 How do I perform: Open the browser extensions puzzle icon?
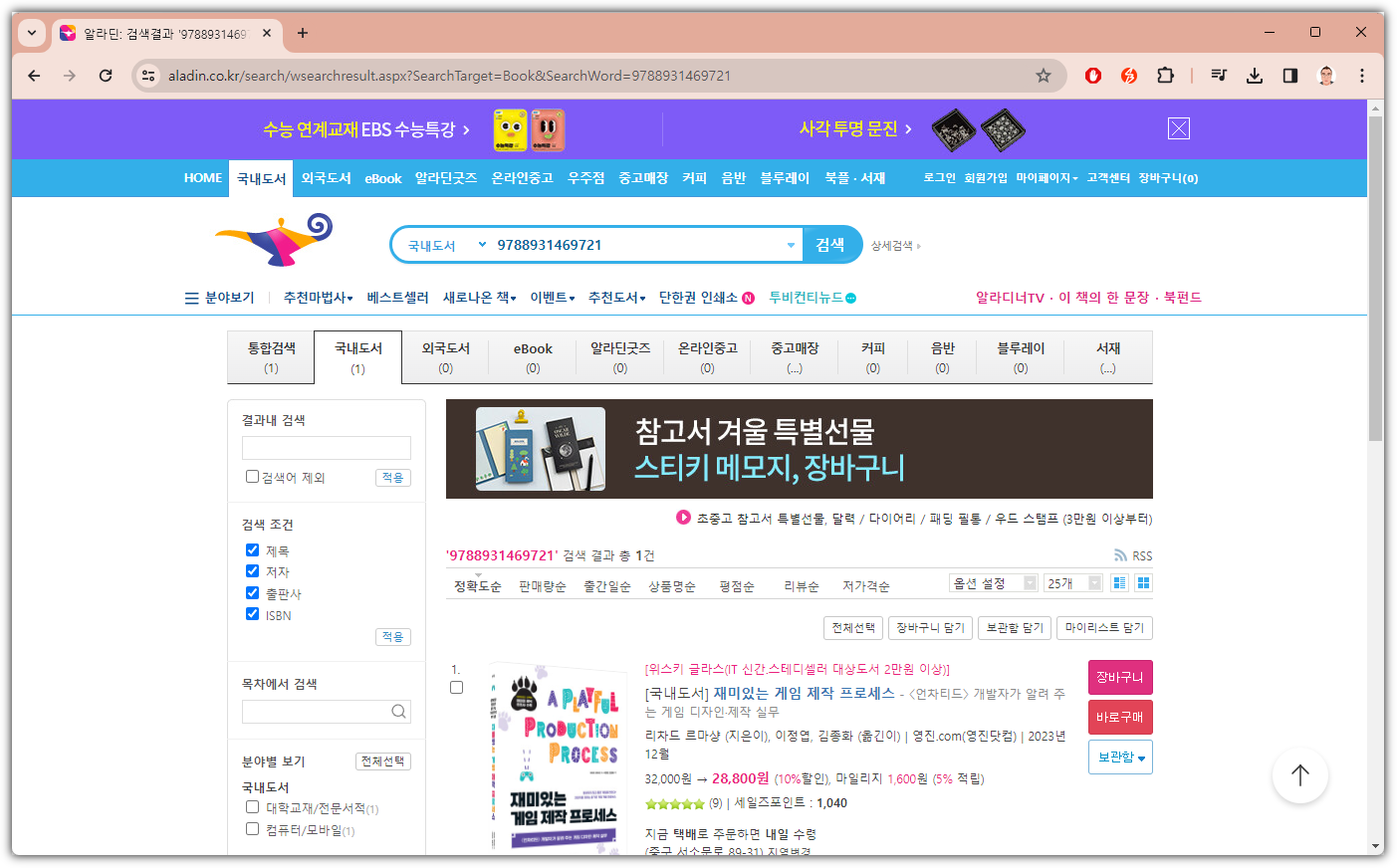pyautogui.click(x=1165, y=76)
